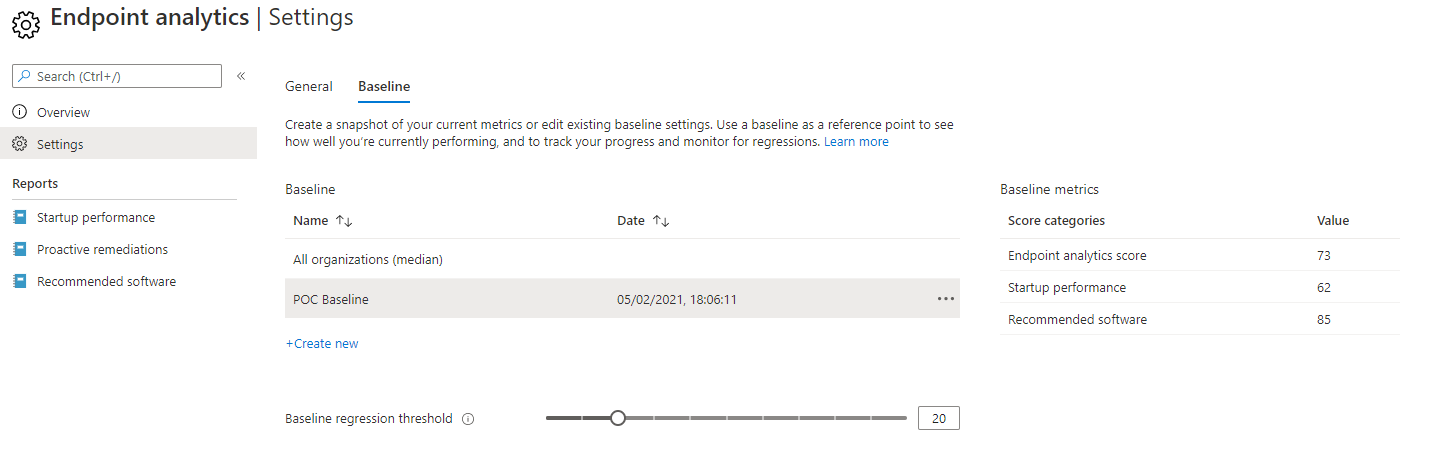This screenshot has width=1451, height=459.
Task: Switch to the General tab
Action: [x=309, y=86]
